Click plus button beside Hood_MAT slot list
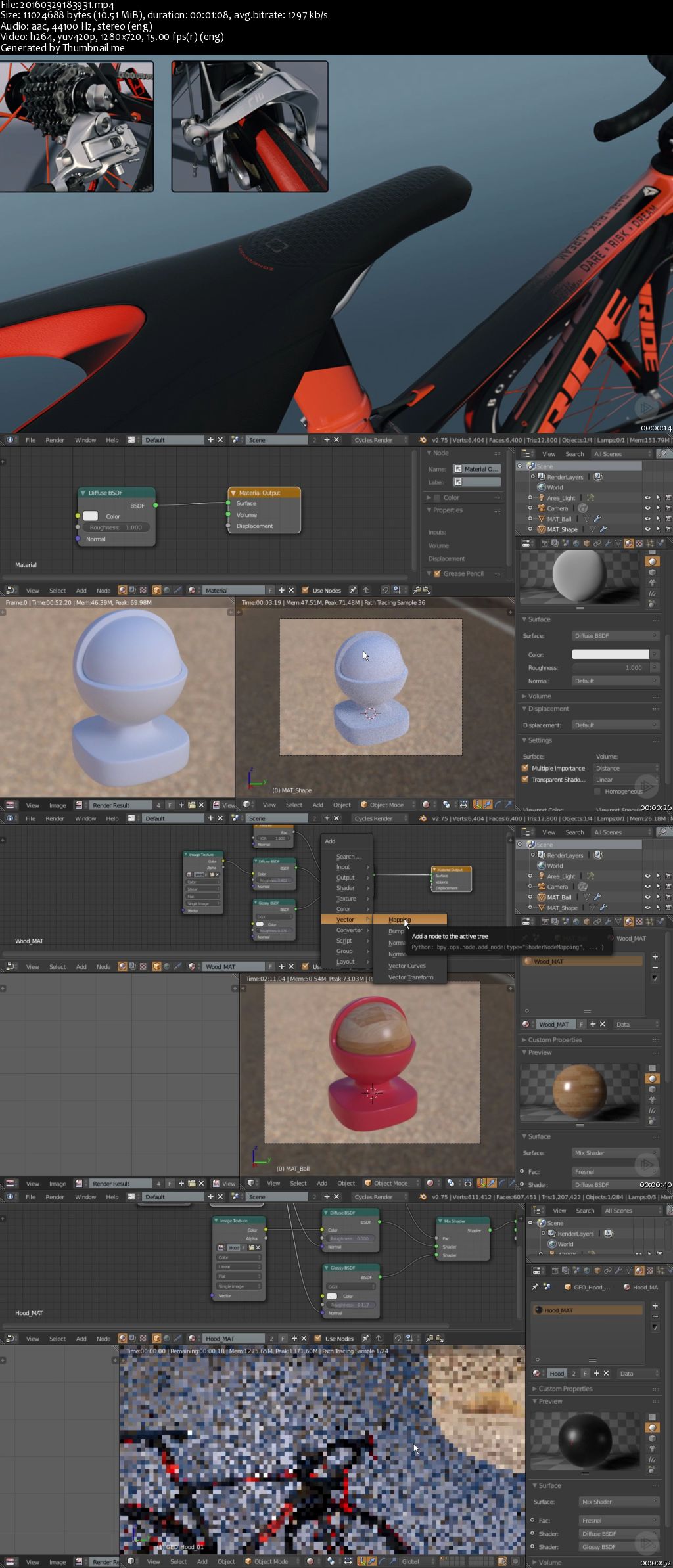This screenshot has width=673, height=1568. click(x=655, y=1305)
